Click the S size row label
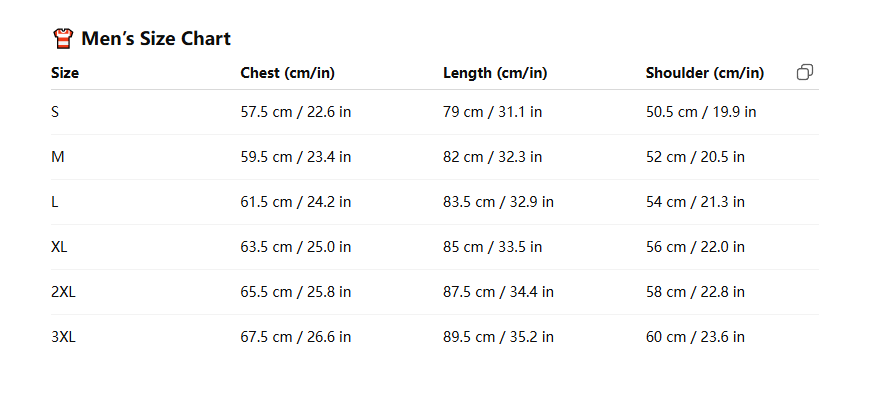Viewport: 876px width, 401px height. point(55,112)
